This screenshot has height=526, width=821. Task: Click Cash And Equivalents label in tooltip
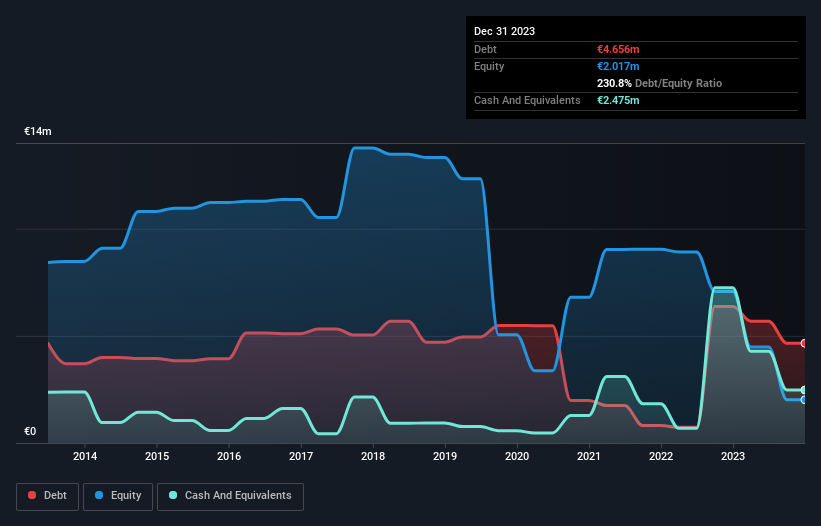point(527,100)
